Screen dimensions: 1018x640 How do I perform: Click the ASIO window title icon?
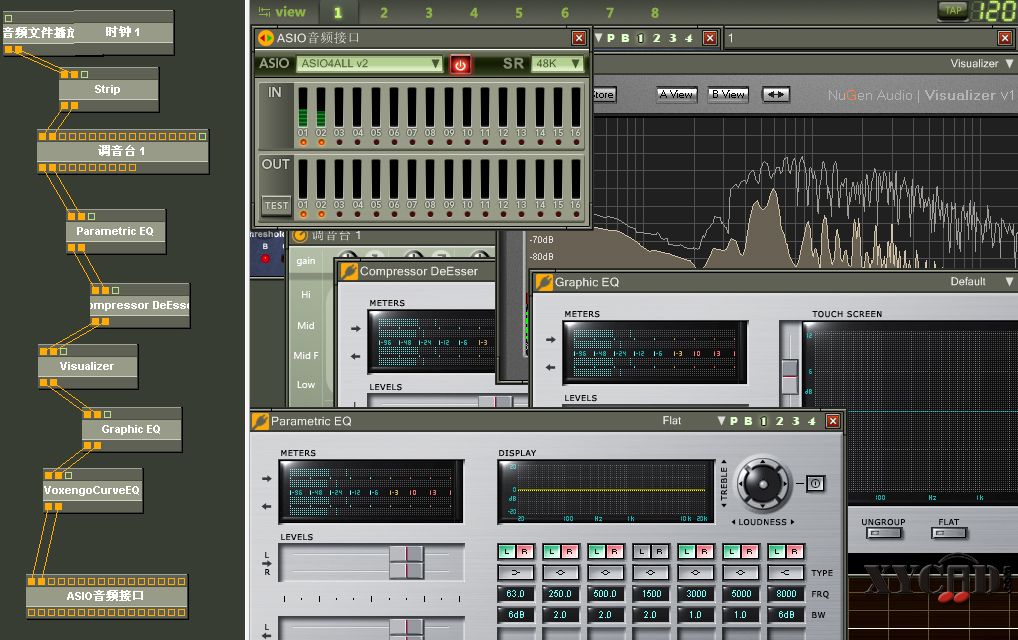[266, 38]
